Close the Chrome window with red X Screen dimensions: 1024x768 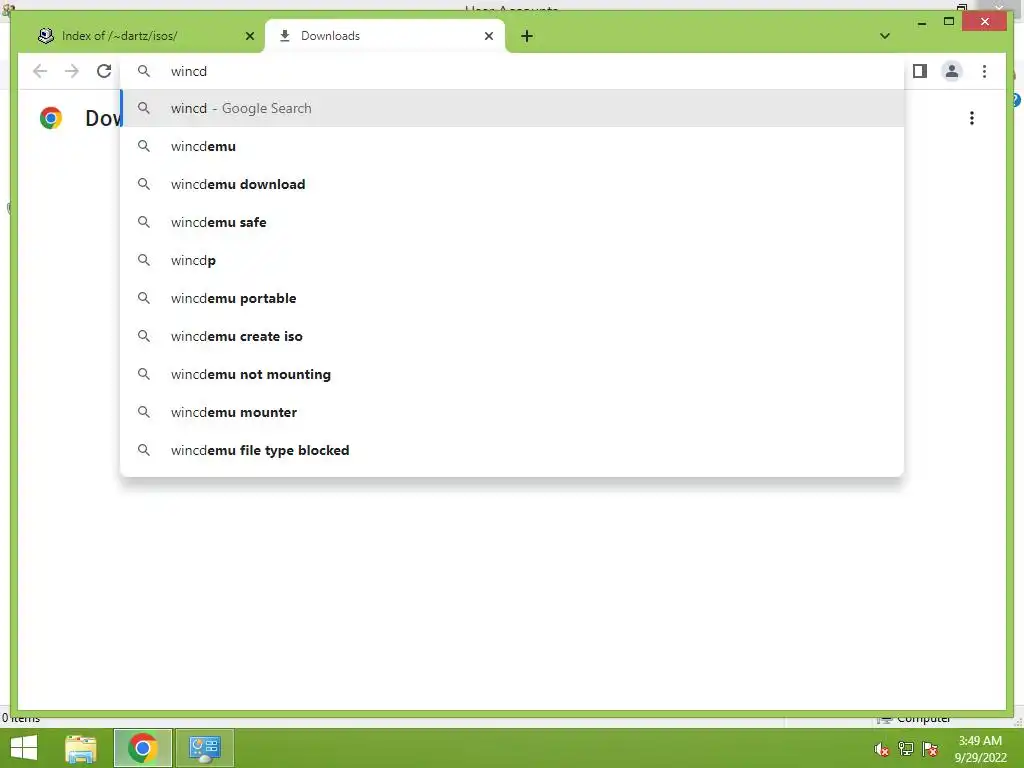pyautogui.click(x=985, y=22)
